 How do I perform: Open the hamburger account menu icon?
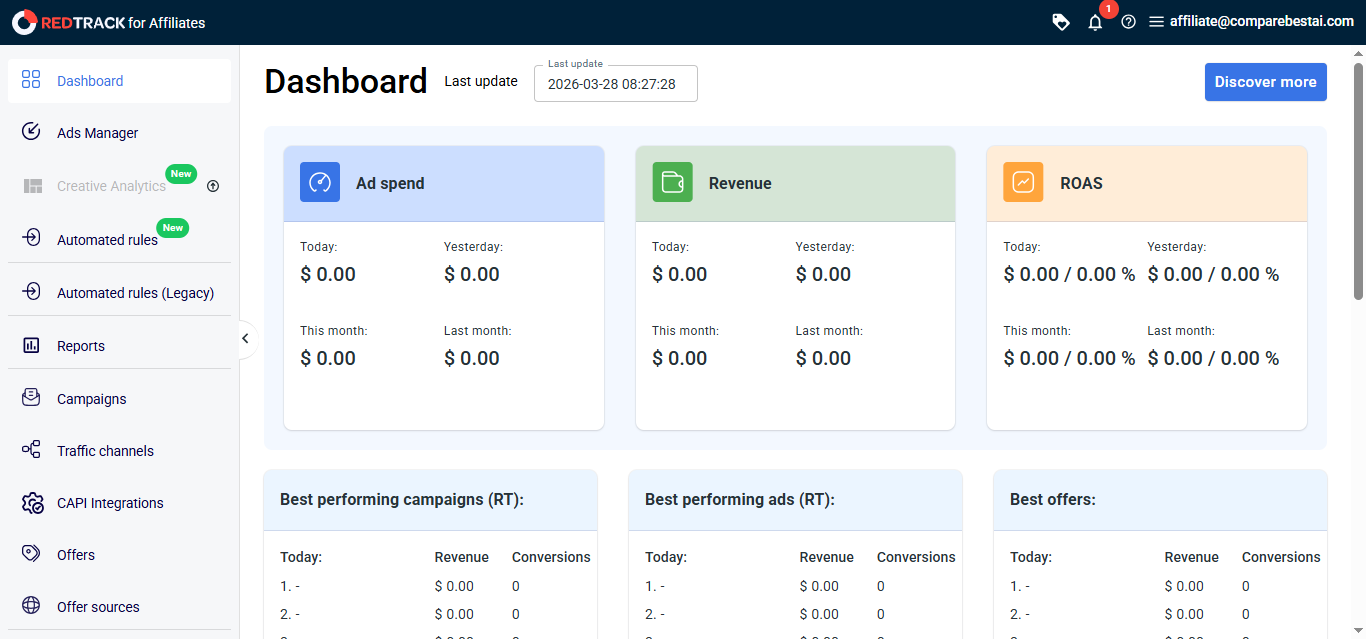coord(1156,22)
